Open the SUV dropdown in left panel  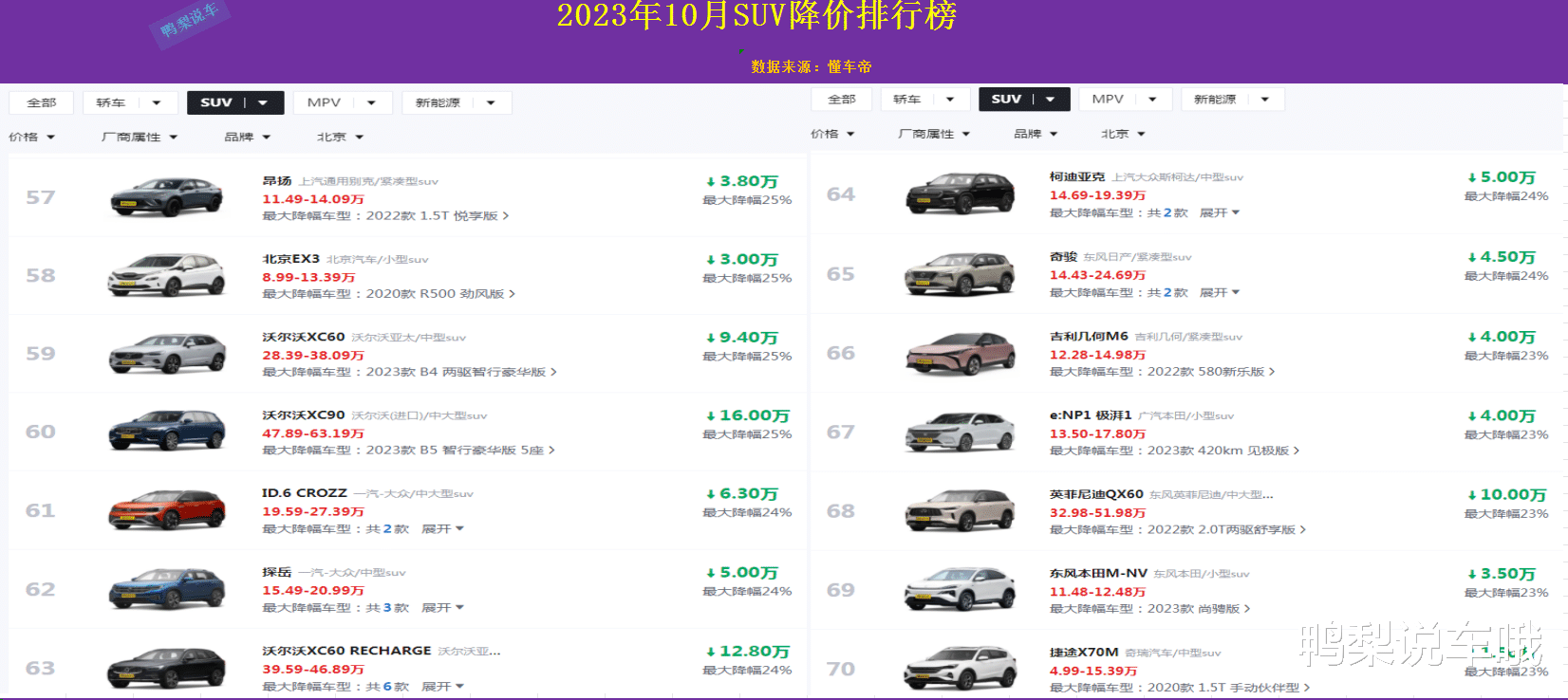[x=235, y=102]
